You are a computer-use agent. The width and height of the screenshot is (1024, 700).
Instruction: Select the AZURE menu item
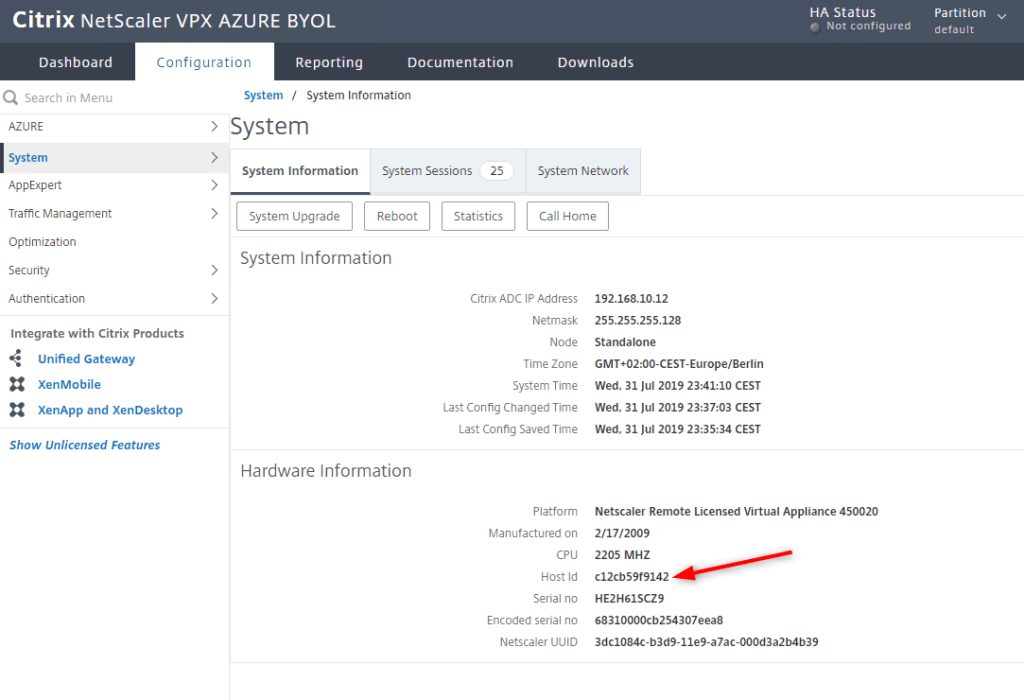click(x=114, y=126)
